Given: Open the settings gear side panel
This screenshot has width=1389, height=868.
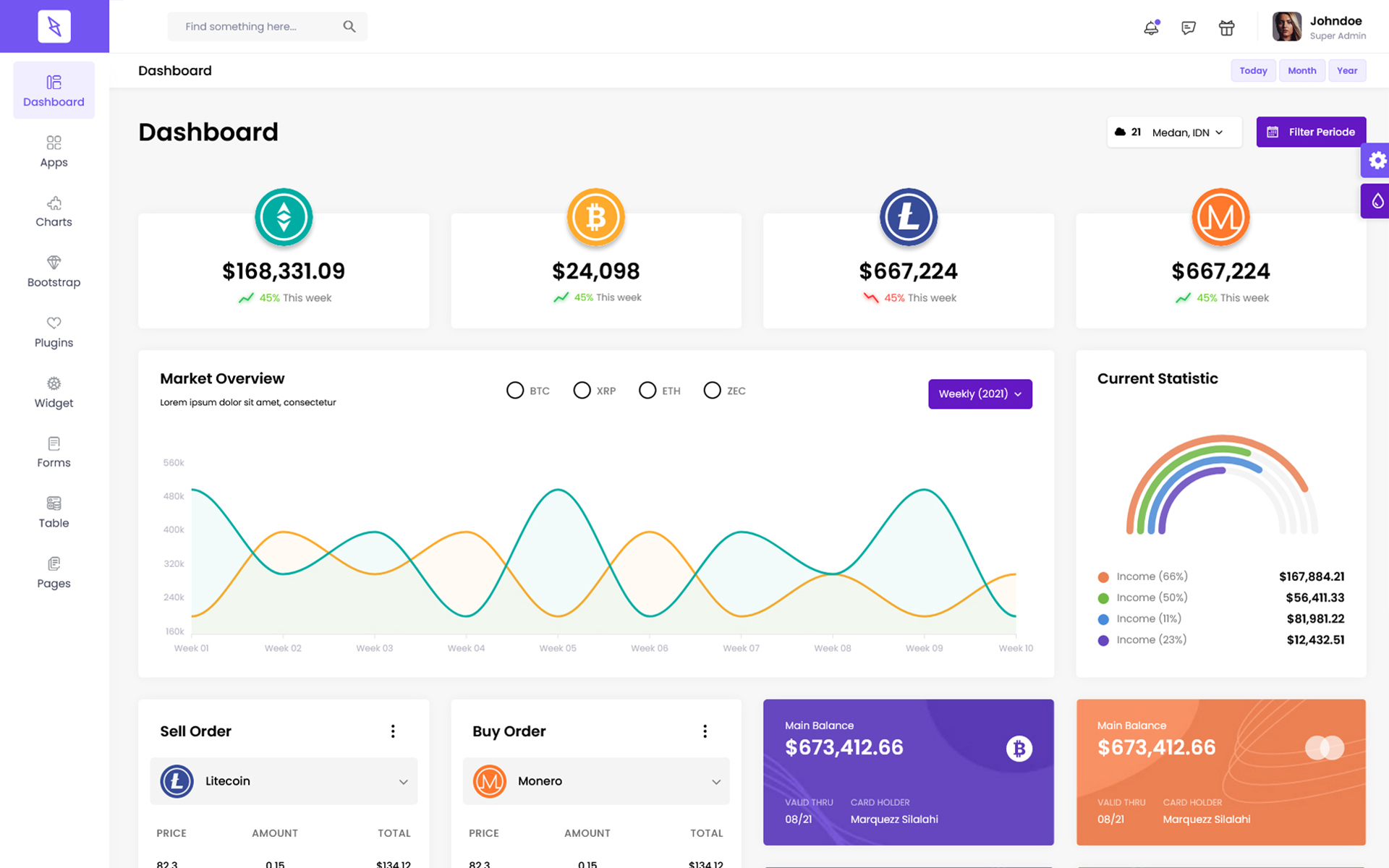Looking at the screenshot, I should (x=1377, y=160).
